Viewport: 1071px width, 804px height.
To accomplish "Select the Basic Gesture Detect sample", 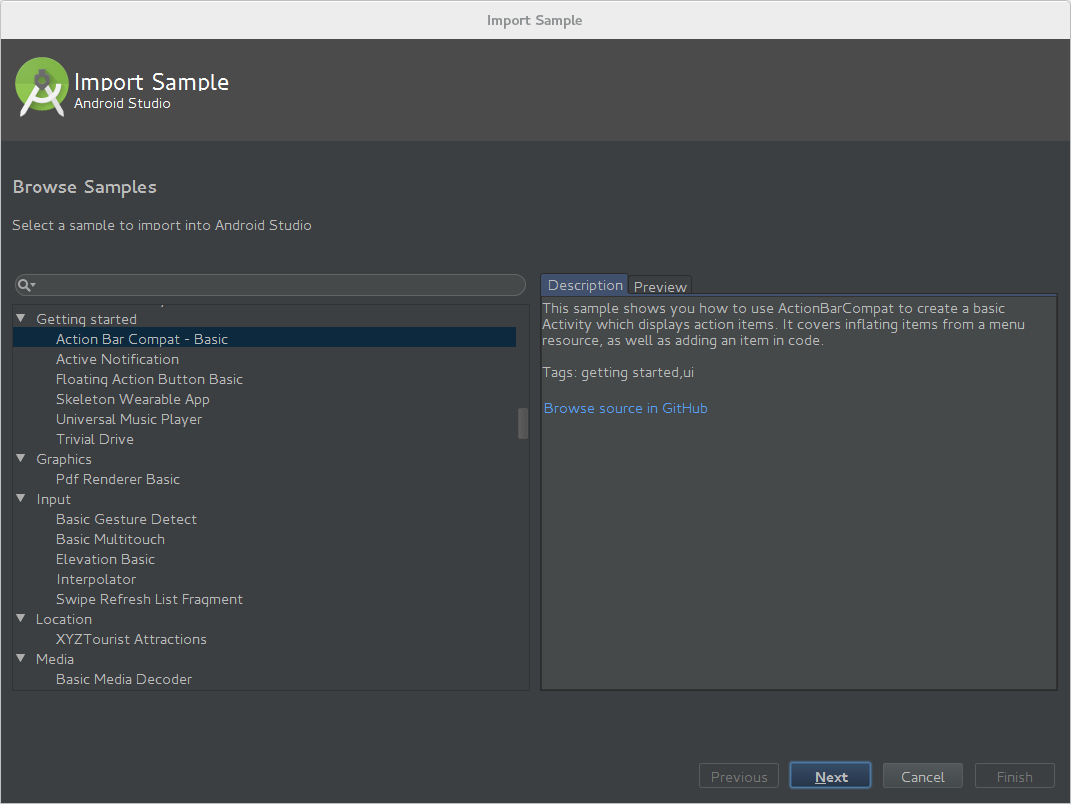I will pyautogui.click(x=126, y=519).
